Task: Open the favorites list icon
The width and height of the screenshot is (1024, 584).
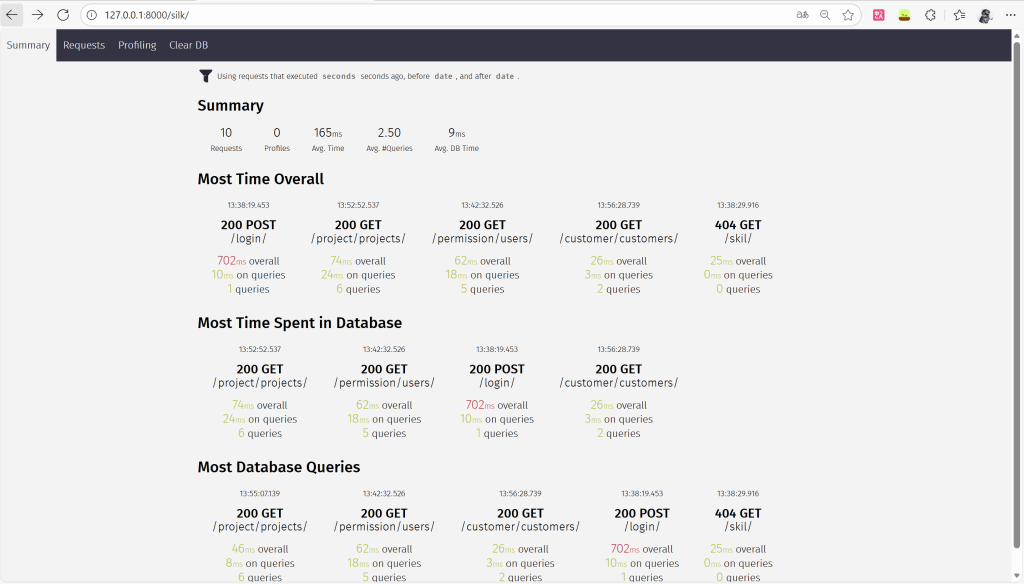Action: pyautogui.click(x=959, y=15)
